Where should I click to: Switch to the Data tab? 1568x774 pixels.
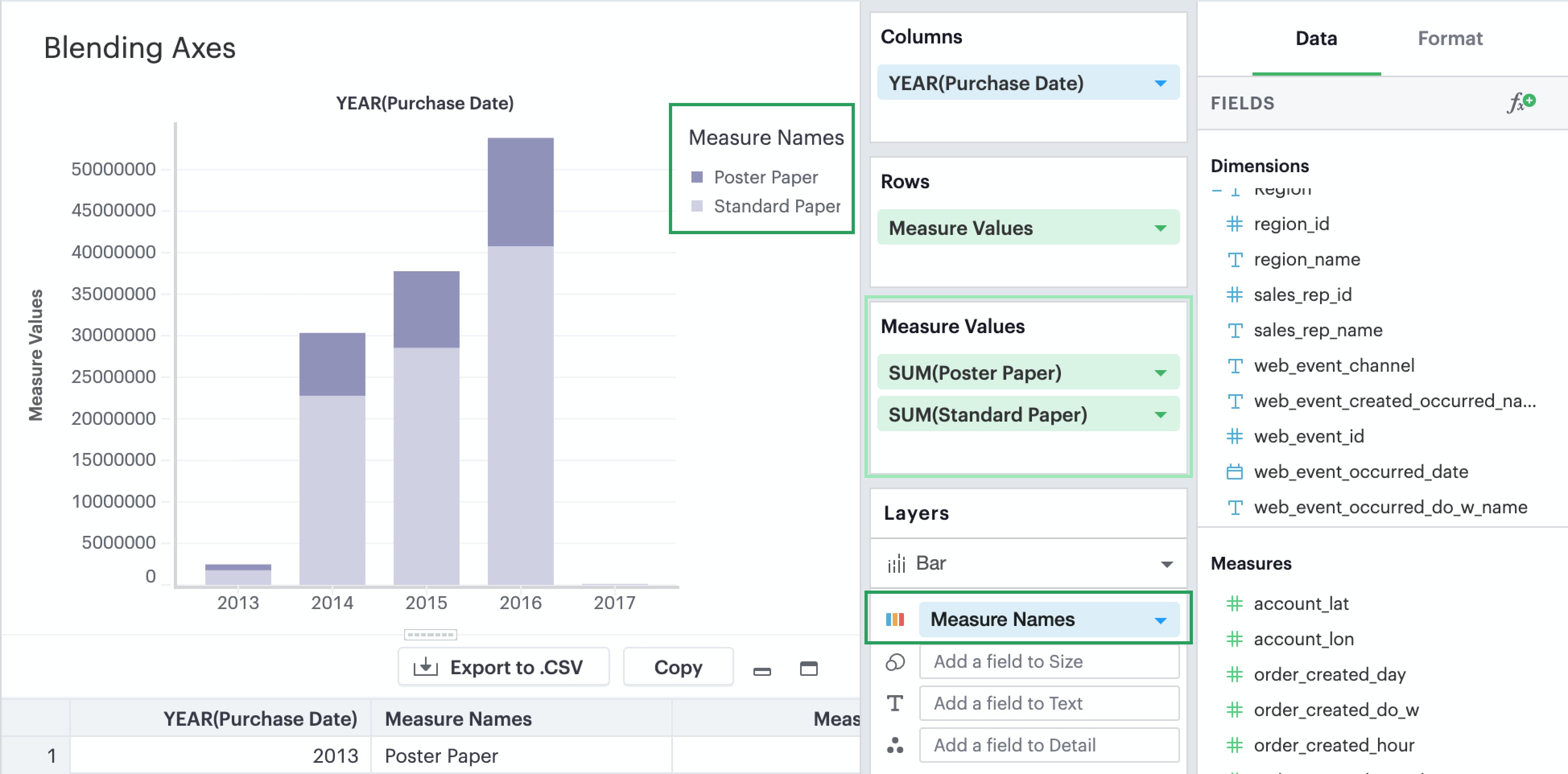[1316, 39]
